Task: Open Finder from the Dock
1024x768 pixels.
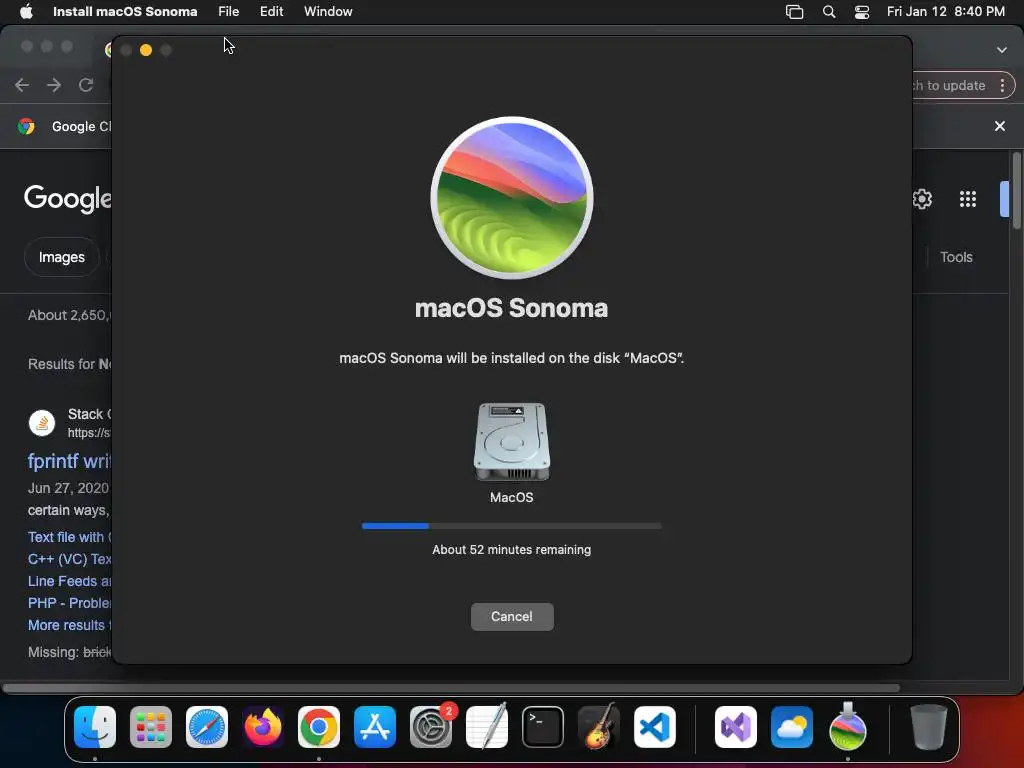Action: point(95,727)
